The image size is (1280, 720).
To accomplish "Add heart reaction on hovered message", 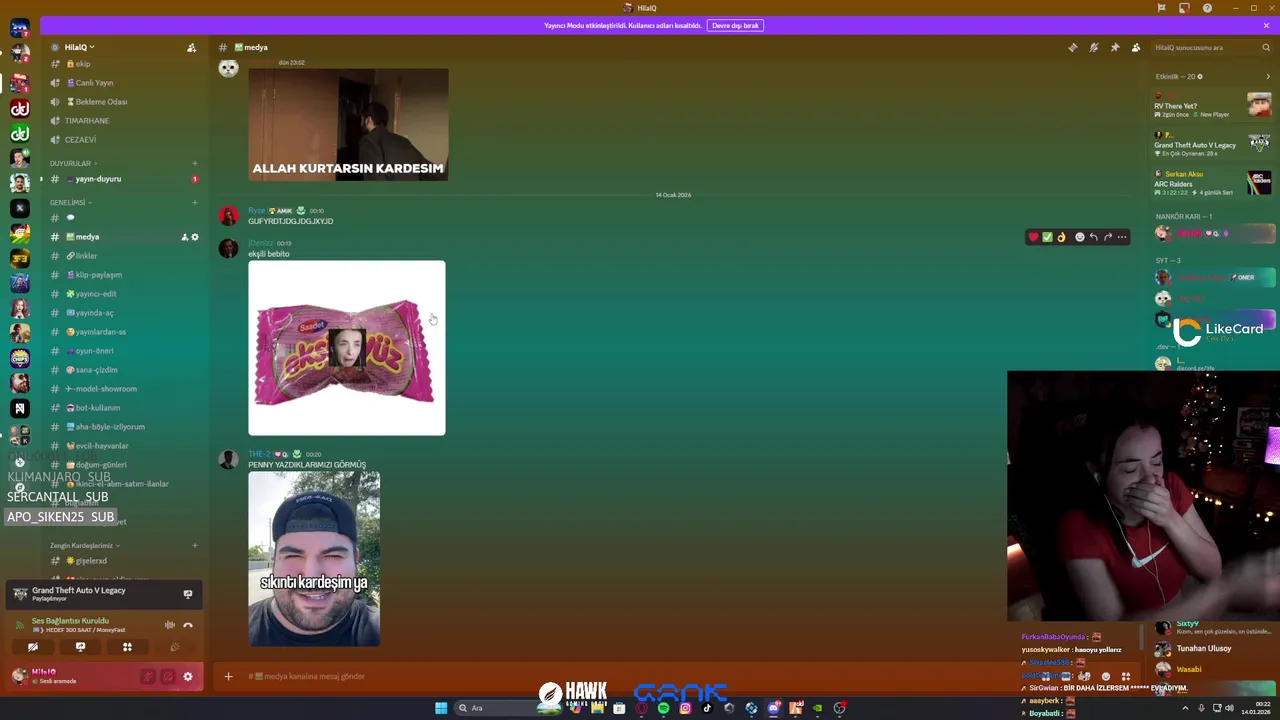I will click(1033, 237).
